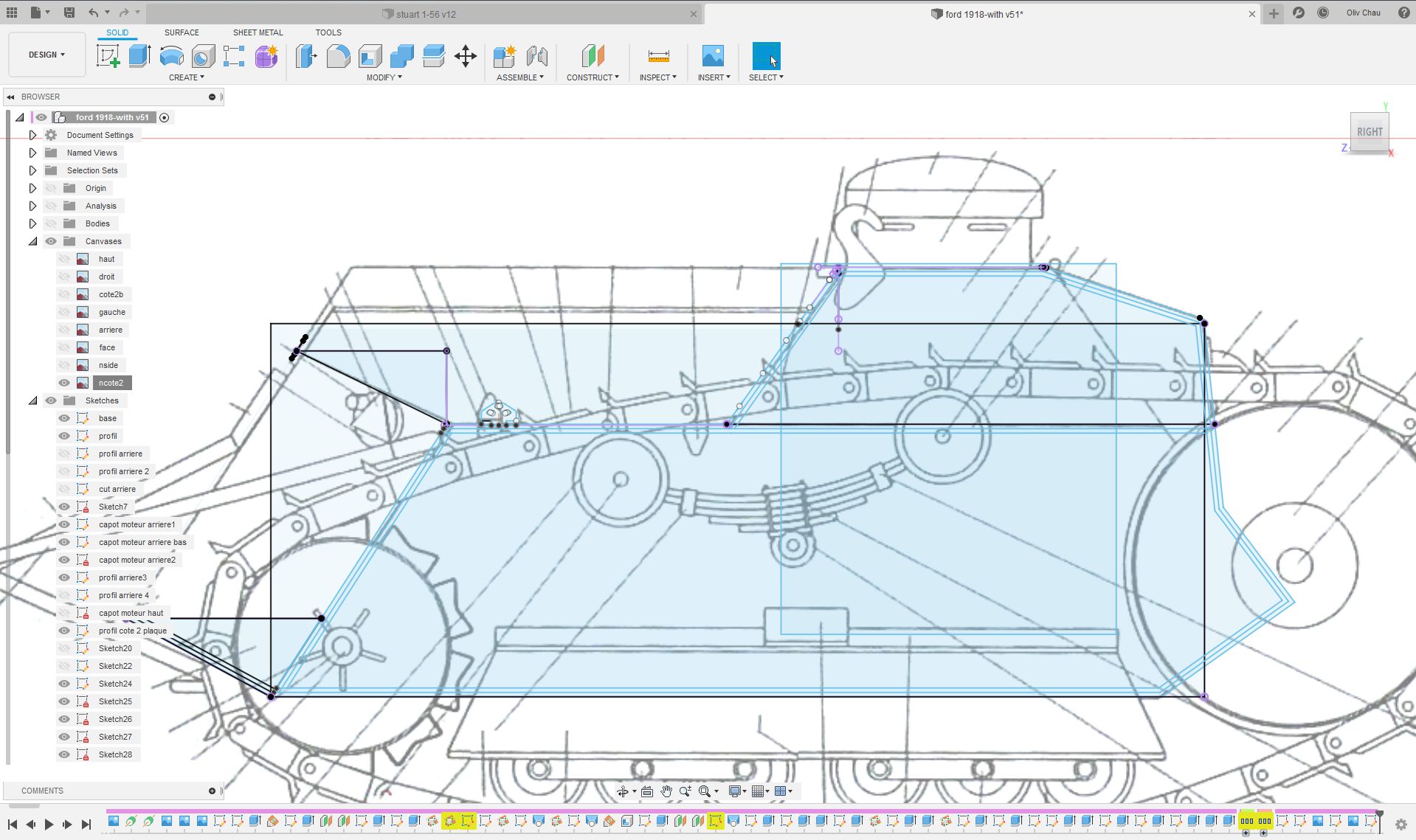The width and height of the screenshot is (1416, 840).
Task: Click the Insert image icon
Action: [713, 56]
